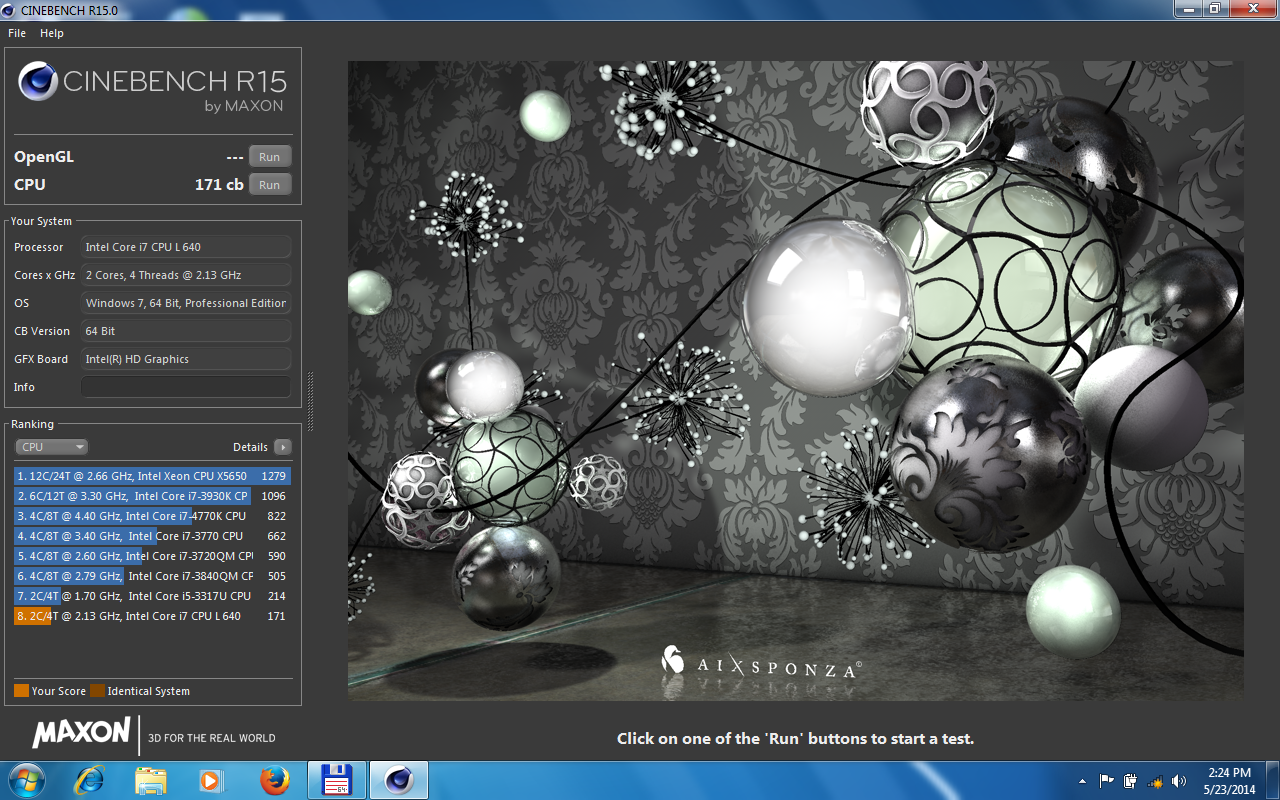The height and width of the screenshot is (800, 1280).
Task: Open Windows Explorer folder in taskbar
Action: [x=151, y=780]
